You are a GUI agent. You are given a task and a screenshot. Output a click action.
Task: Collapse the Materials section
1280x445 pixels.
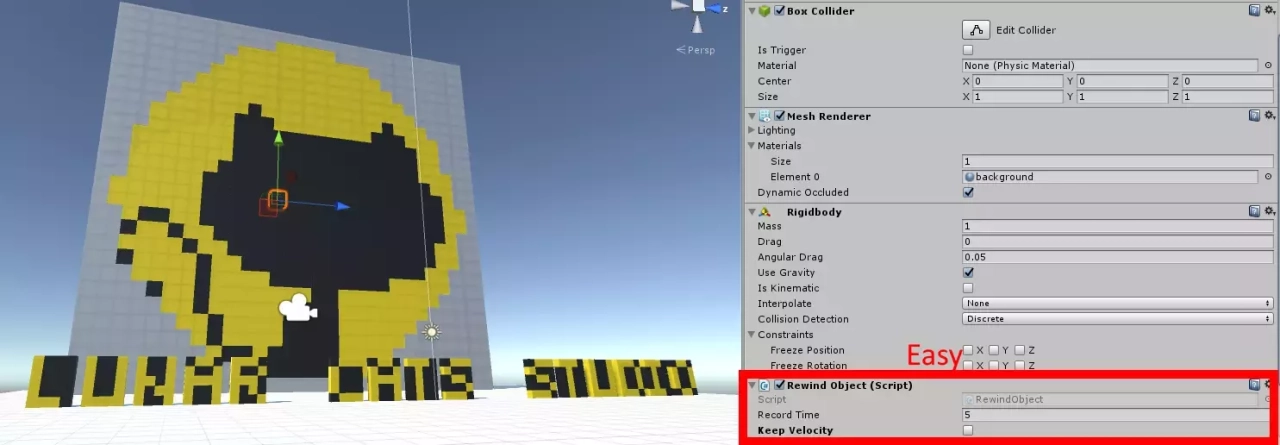click(x=752, y=146)
